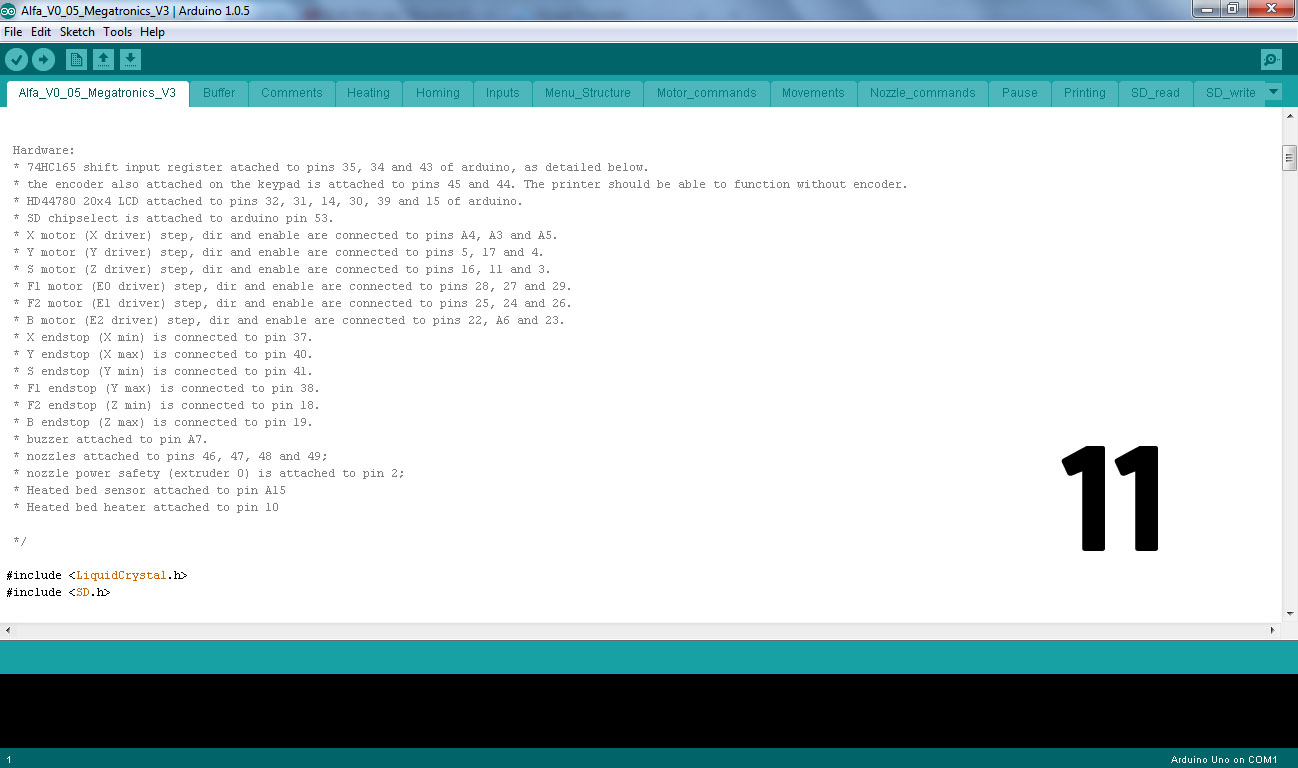Switch to the SD_write tab

coord(1230,93)
